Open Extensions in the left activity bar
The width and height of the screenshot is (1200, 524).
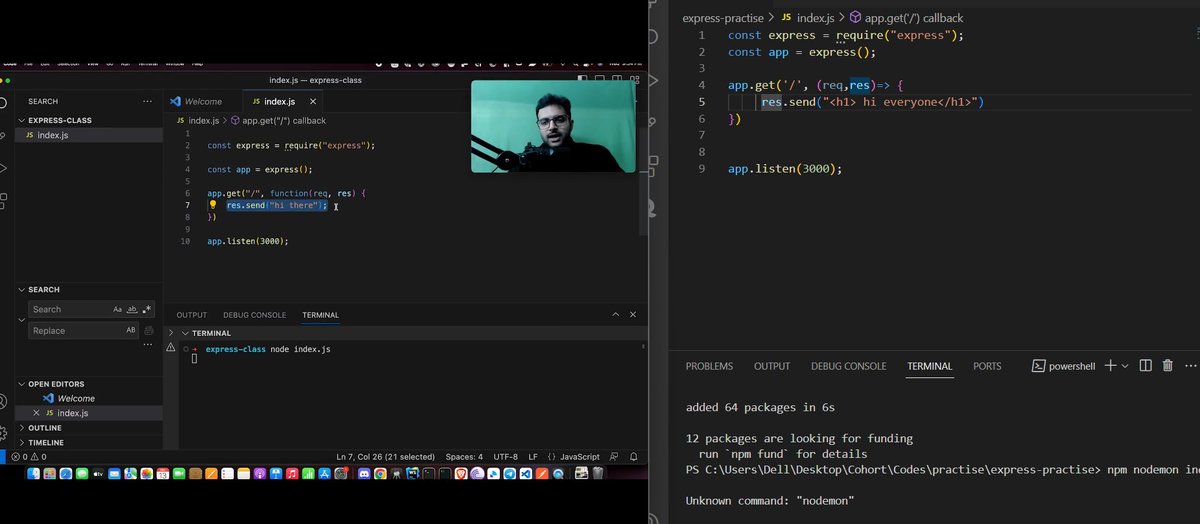pos(4,200)
